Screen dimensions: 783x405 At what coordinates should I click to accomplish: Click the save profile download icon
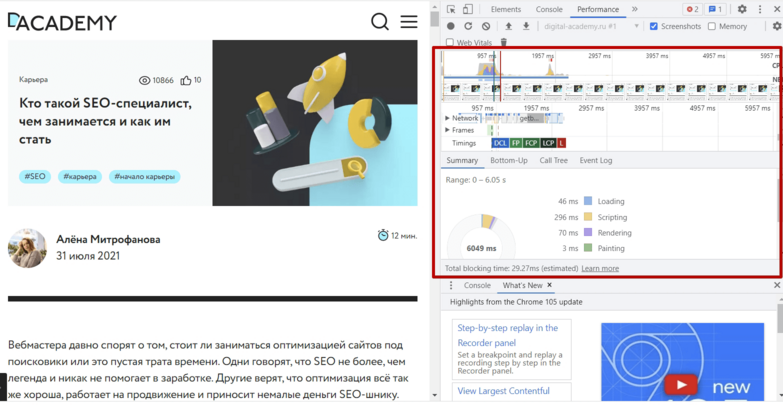click(x=526, y=26)
